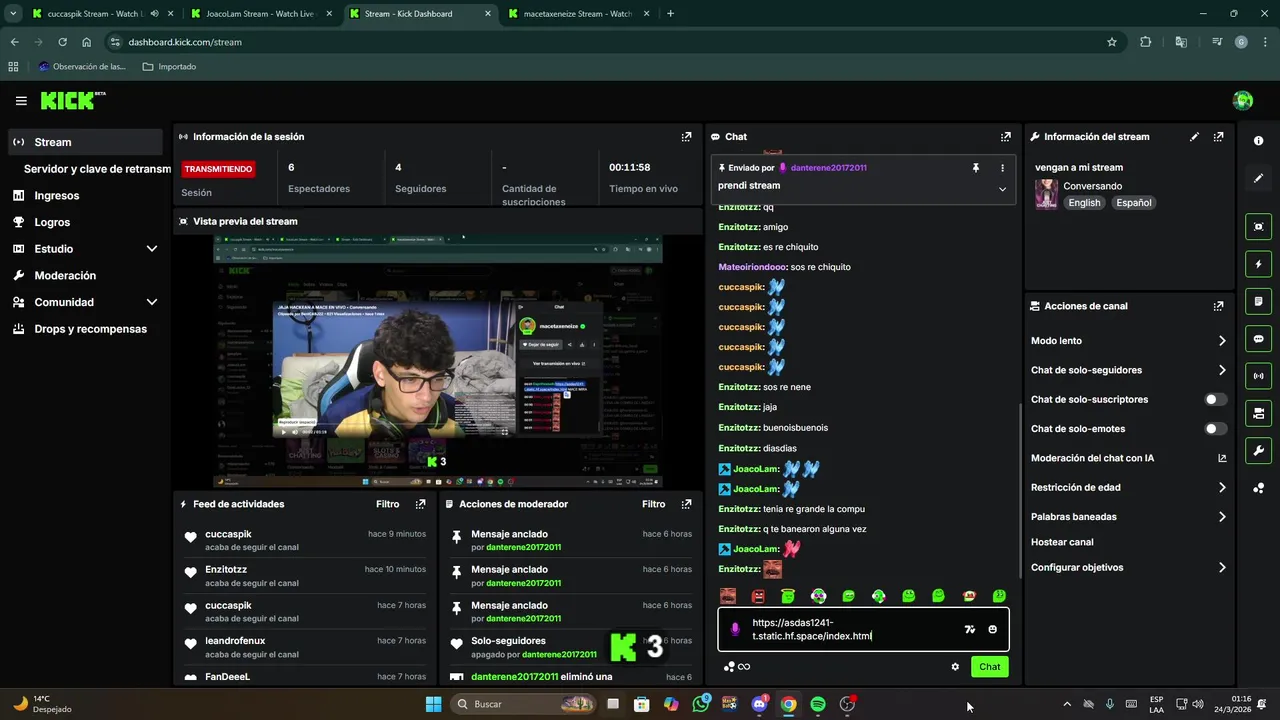
Task: Click the stream preview video
Action: pyautogui.click(x=438, y=361)
